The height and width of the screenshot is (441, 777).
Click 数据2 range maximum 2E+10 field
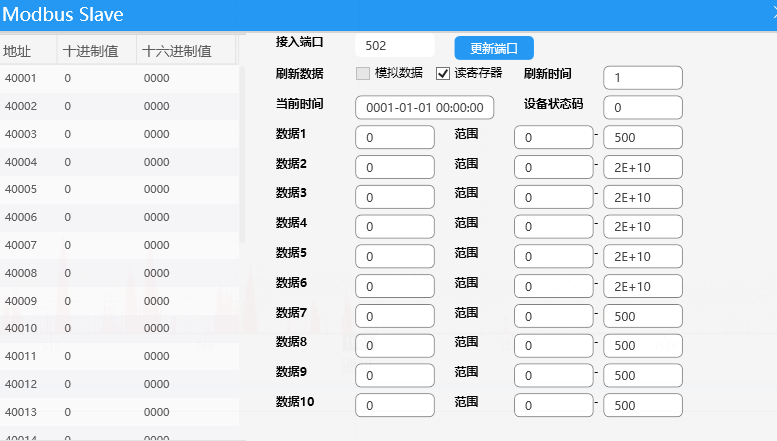(643, 167)
